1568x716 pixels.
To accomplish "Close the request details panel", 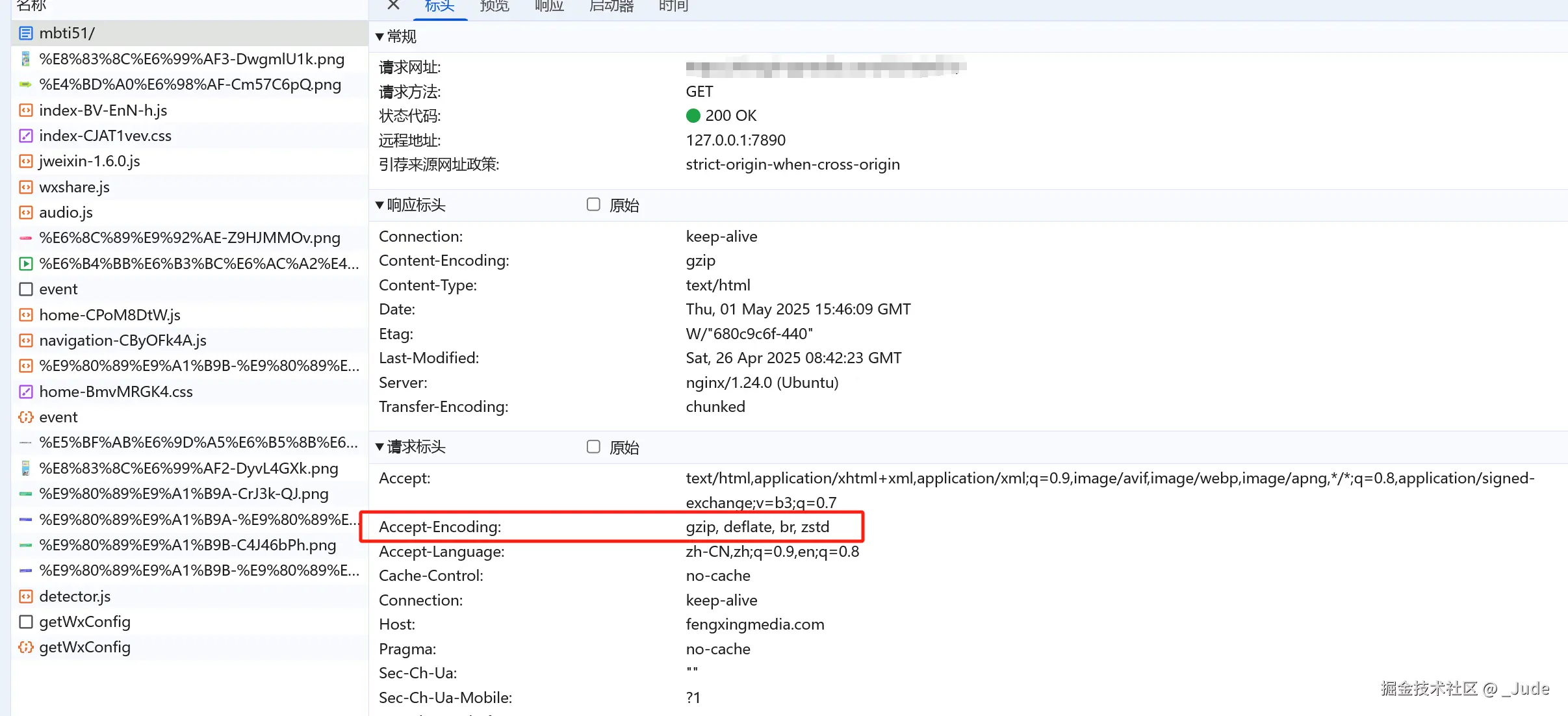I will (x=393, y=5).
